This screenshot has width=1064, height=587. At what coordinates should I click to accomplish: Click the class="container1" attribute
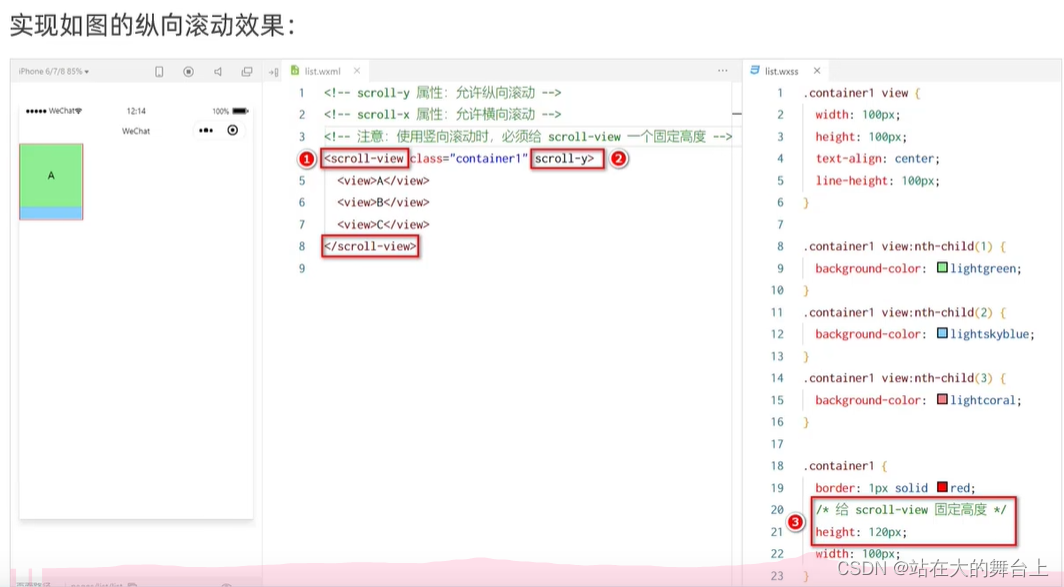click(469, 159)
